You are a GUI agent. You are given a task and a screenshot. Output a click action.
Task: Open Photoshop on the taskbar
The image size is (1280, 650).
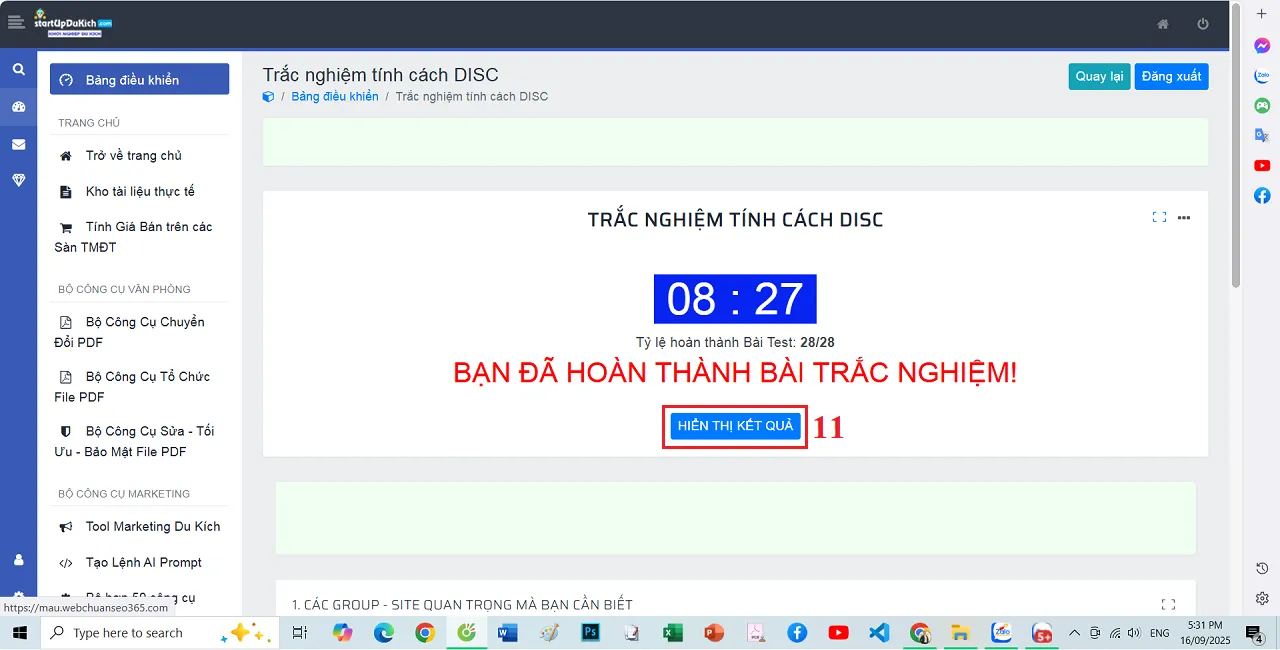tap(590, 633)
